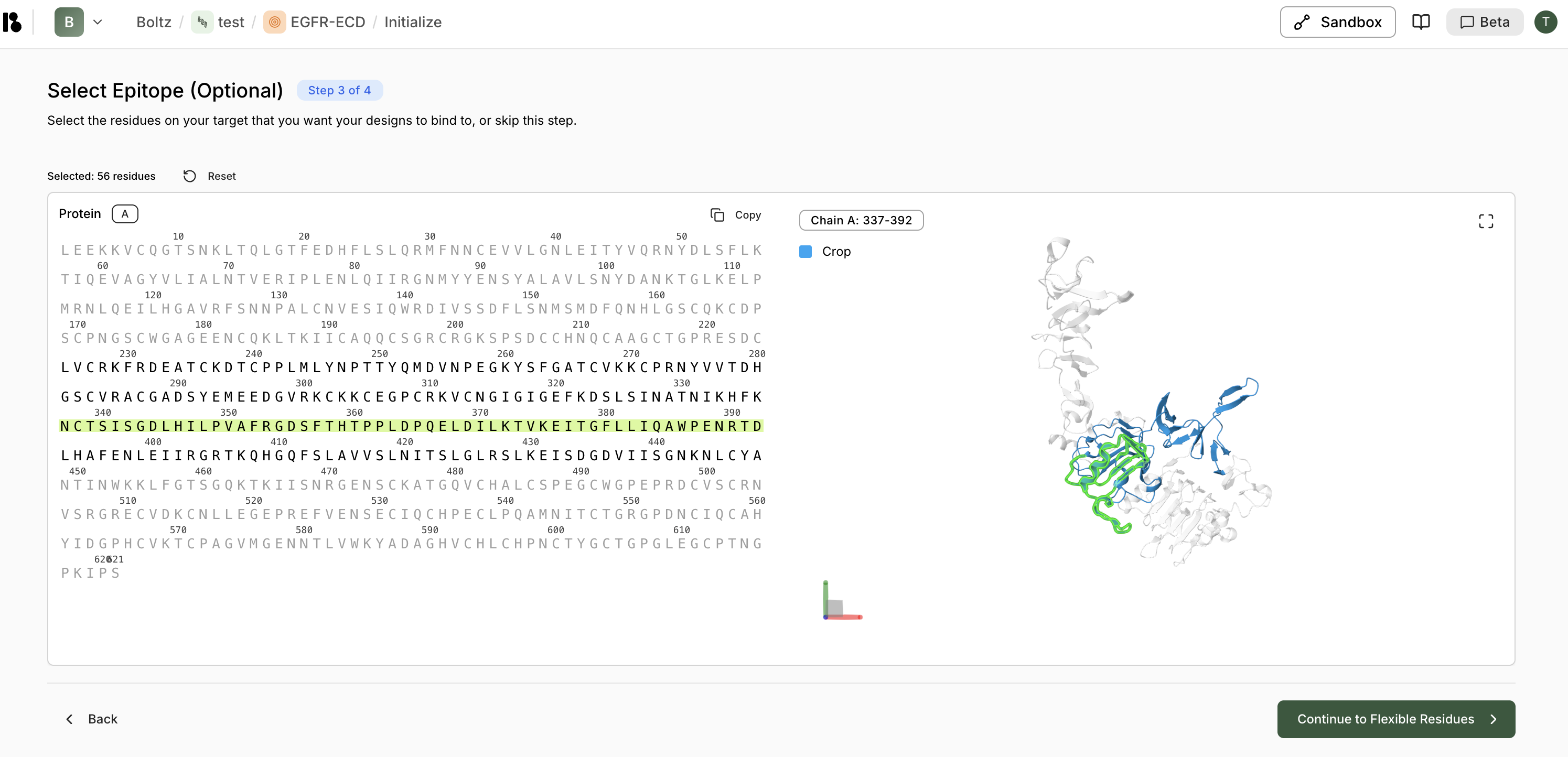Image resolution: width=1568 pixels, height=757 pixels.
Task: Expand the 3D viewer to fullscreen
Action: coord(1486,221)
